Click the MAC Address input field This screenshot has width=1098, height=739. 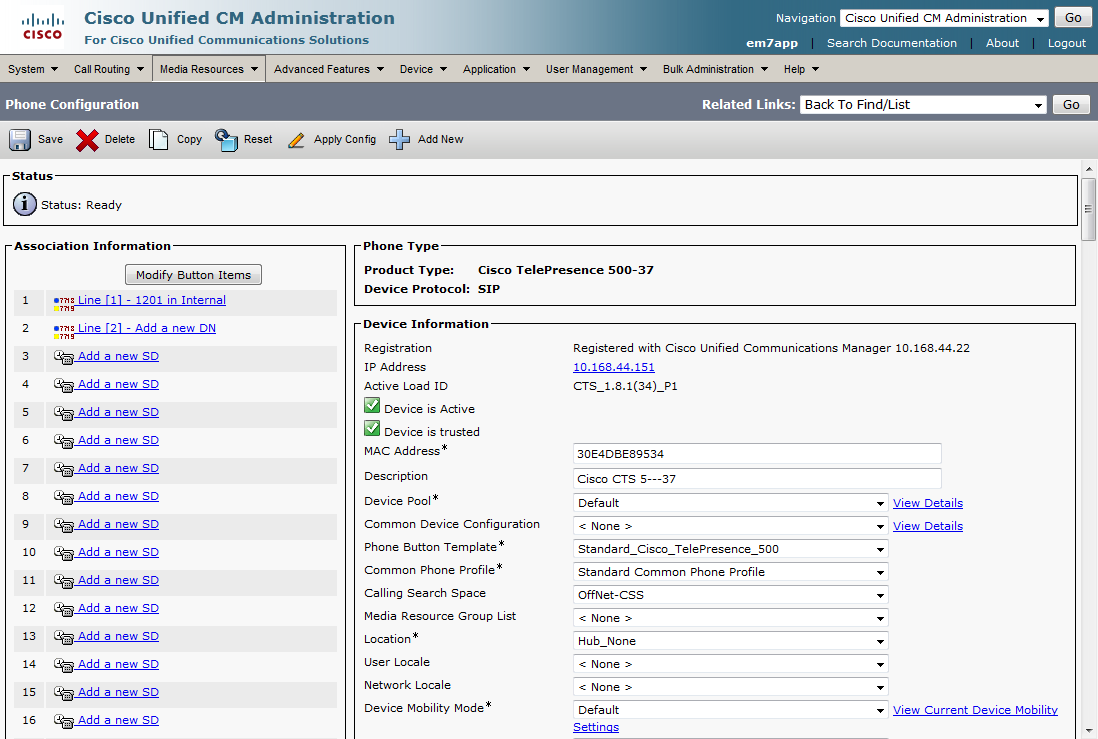(x=757, y=454)
